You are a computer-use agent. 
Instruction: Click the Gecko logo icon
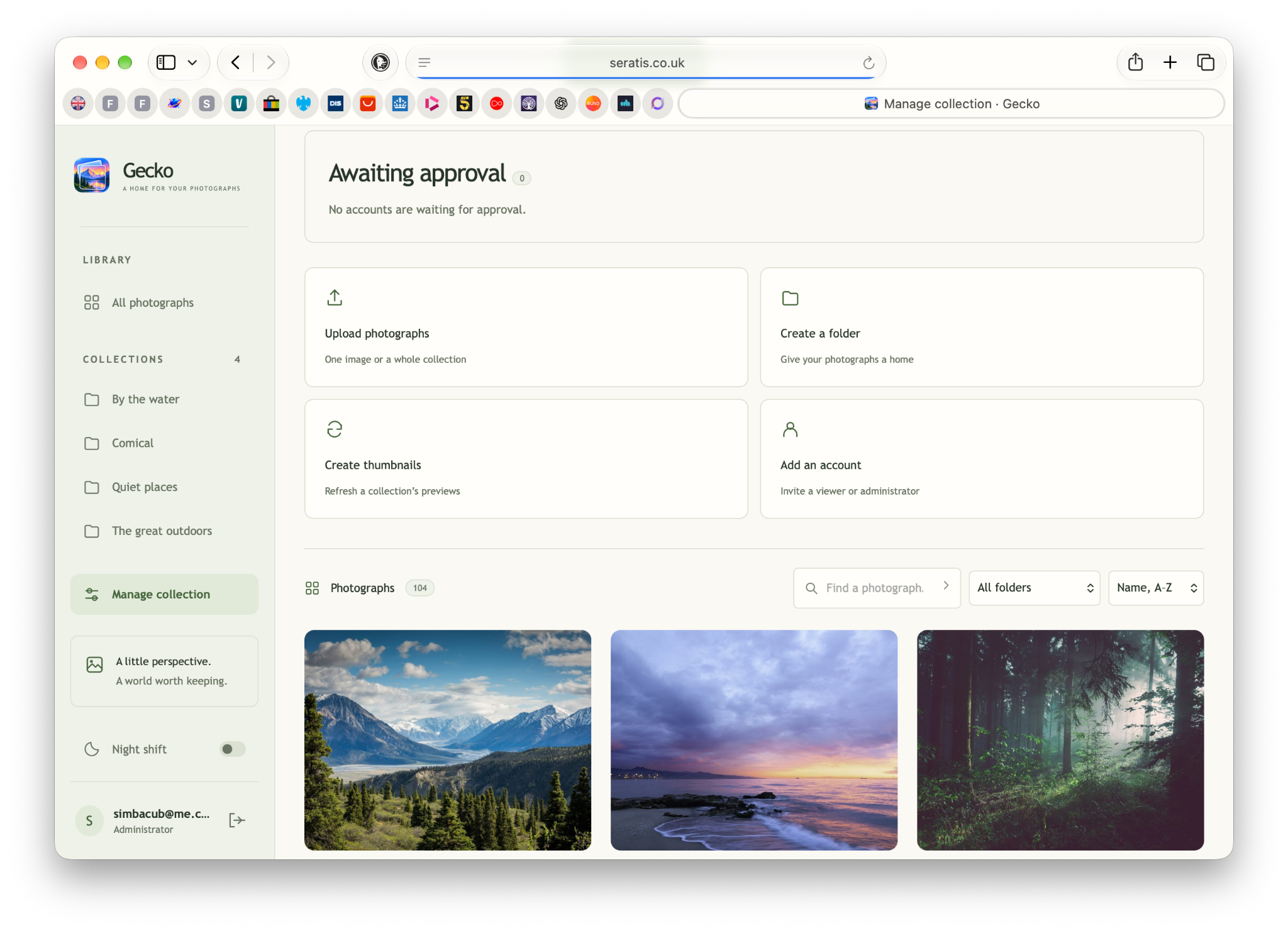92,175
